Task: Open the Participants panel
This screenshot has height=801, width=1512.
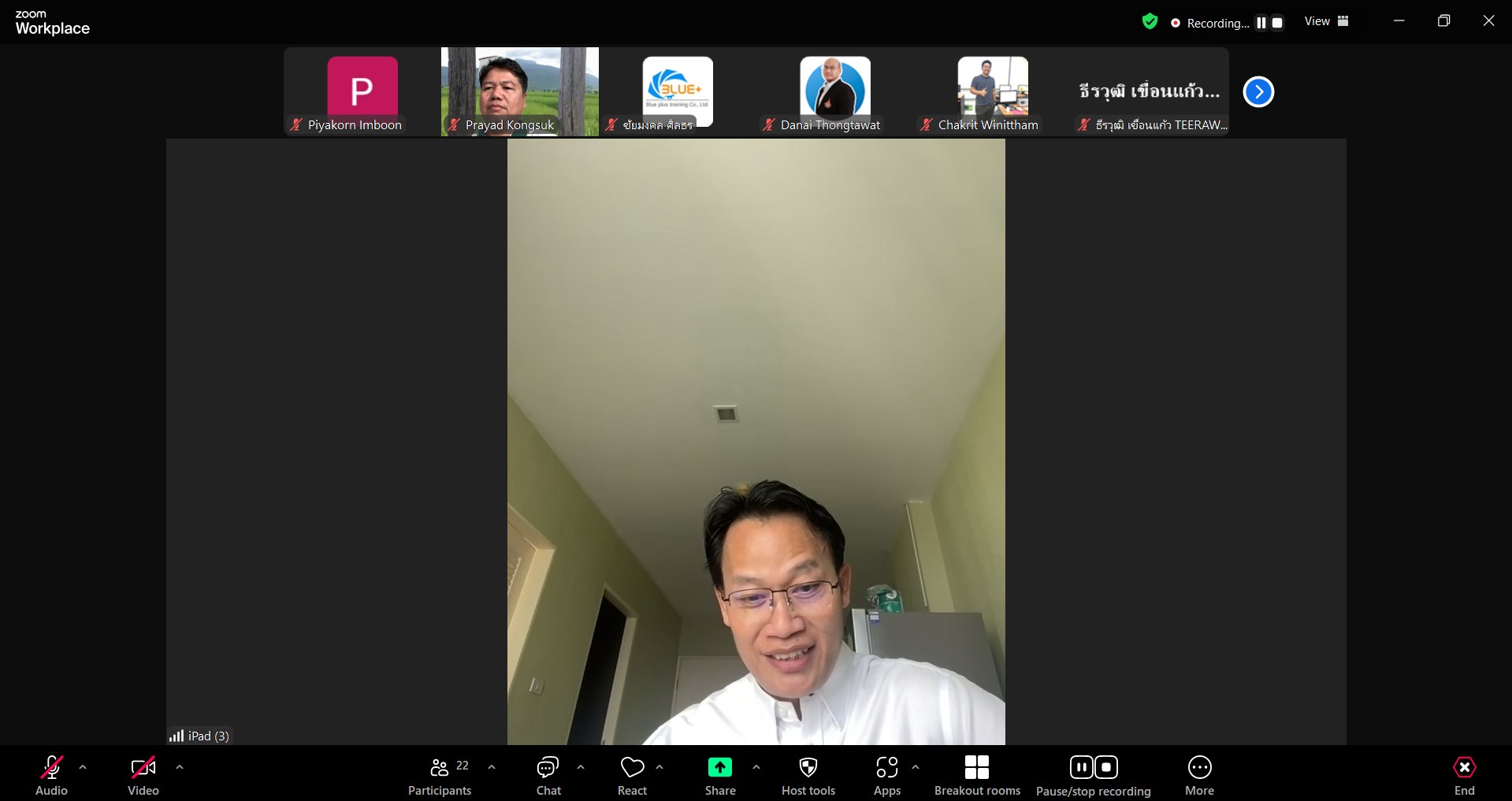Action: coord(440,776)
